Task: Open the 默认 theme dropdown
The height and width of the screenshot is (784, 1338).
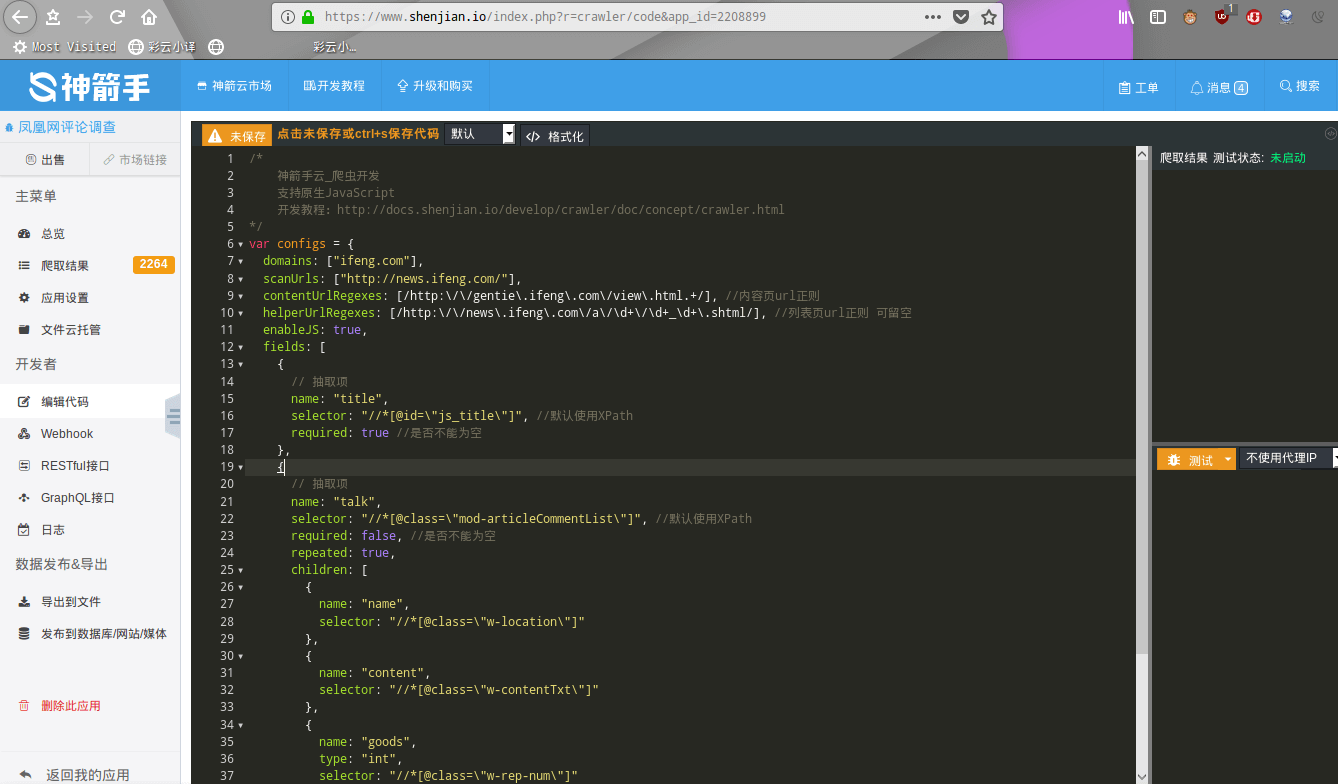Action: click(480, 134)
